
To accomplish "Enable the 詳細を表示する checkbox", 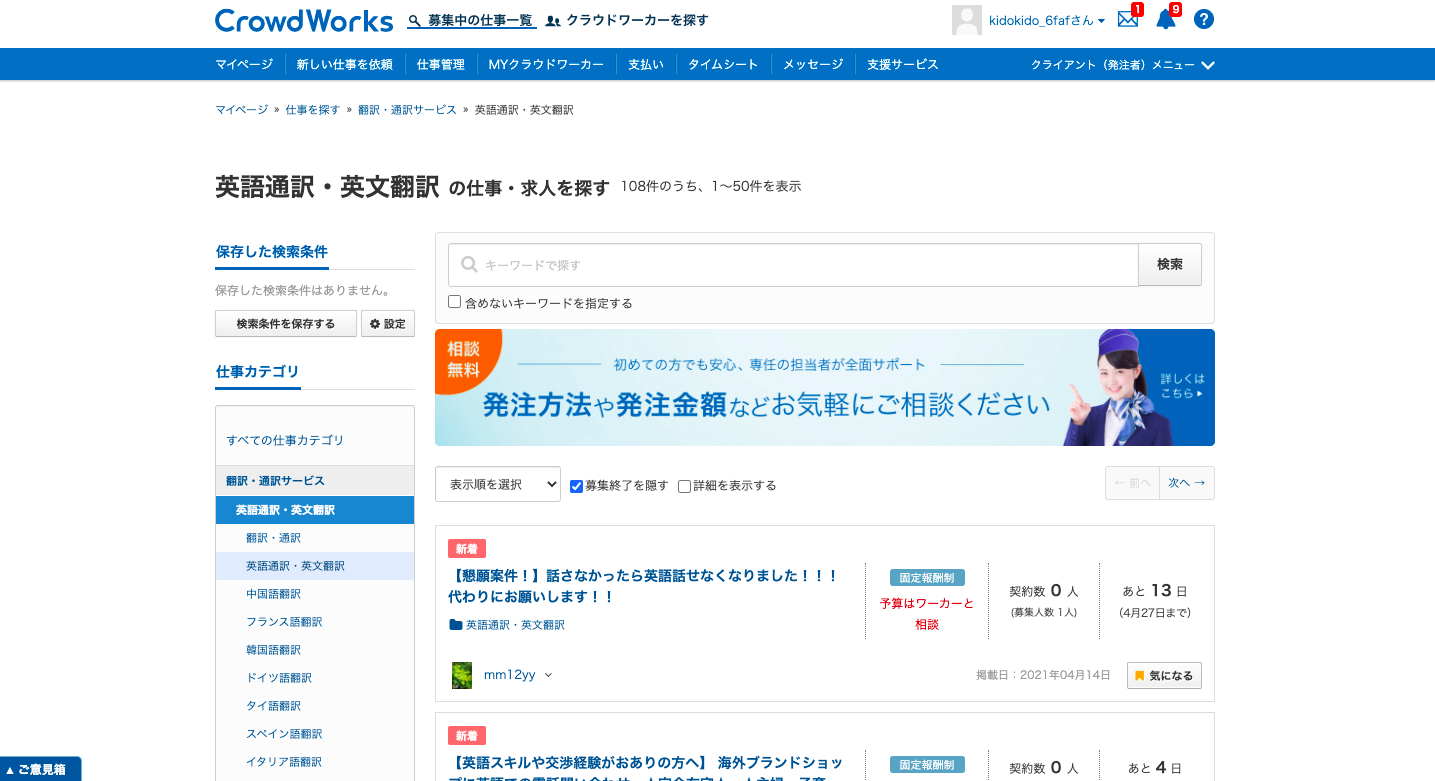I will pos(684,486).
